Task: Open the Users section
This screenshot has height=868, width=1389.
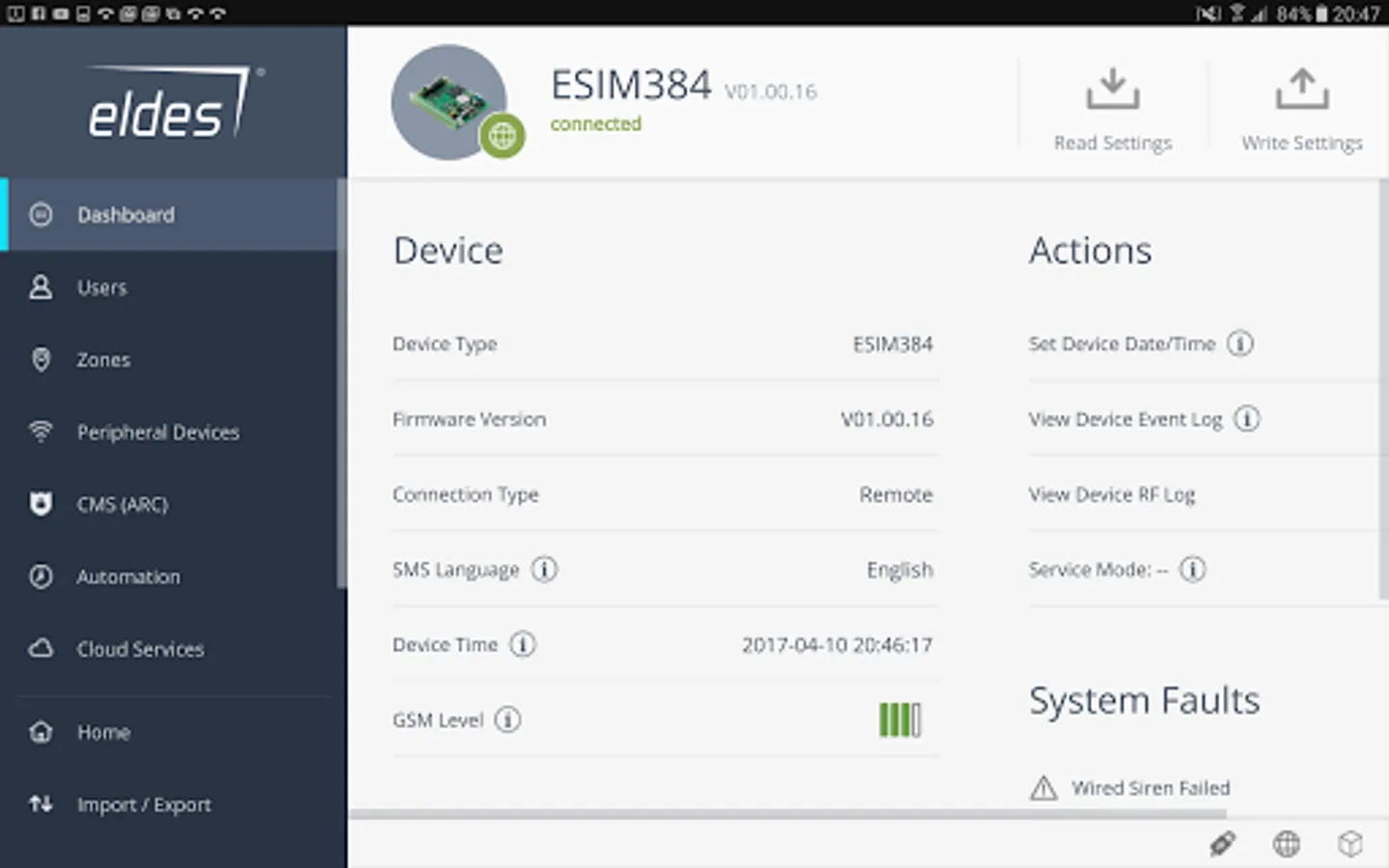Action: click(x=174, y=286)
